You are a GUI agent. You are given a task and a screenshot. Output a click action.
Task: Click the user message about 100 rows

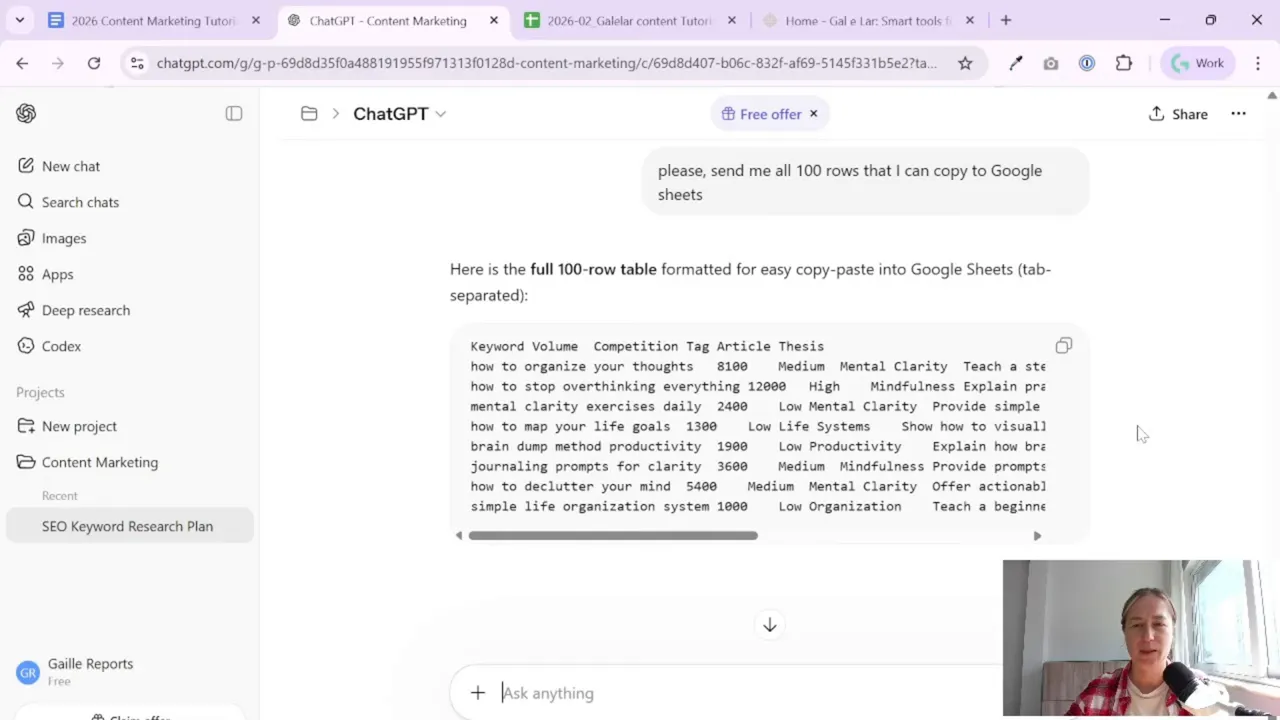point(865,182)
